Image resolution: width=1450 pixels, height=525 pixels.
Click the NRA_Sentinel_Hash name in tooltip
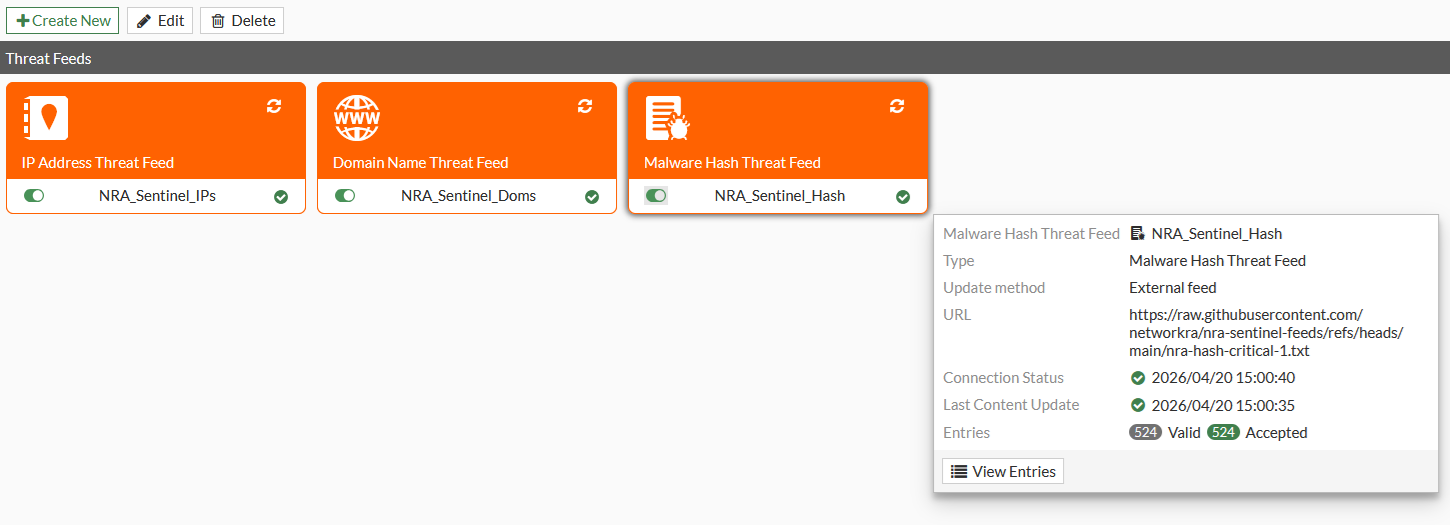pyautogui.click(x=1217, y=233)
